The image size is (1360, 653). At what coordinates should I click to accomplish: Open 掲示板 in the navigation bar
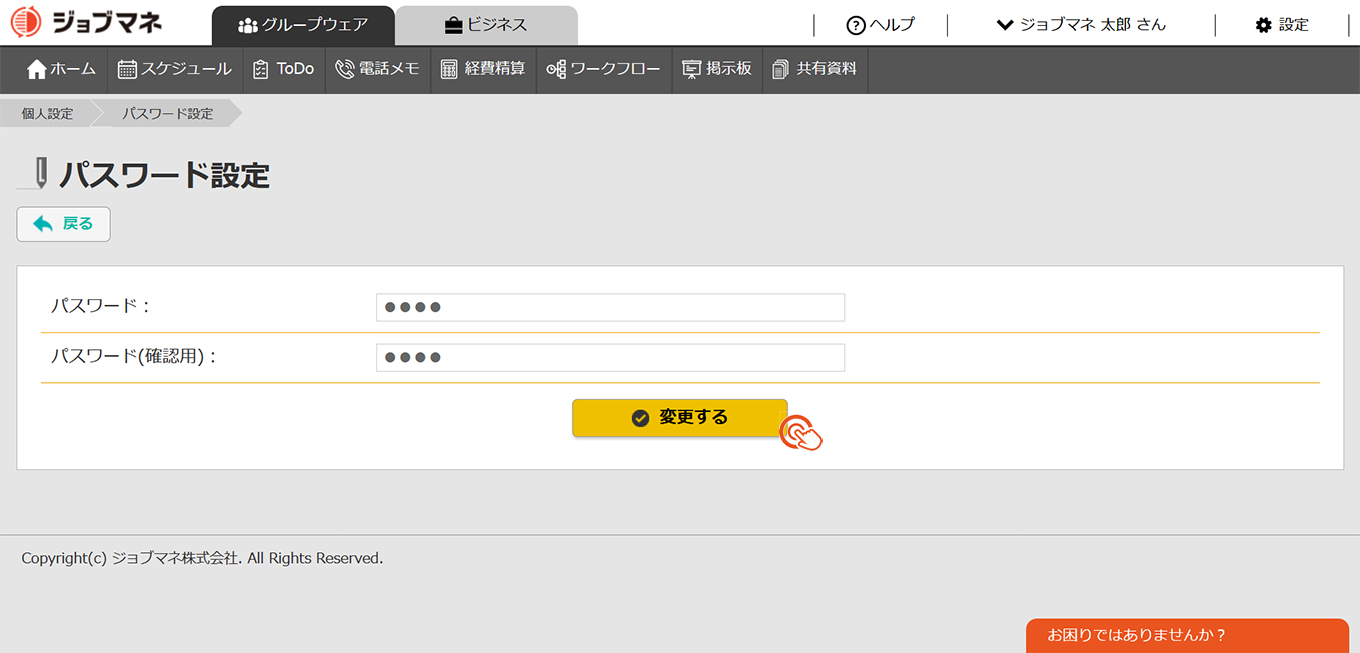click(717, 69)
